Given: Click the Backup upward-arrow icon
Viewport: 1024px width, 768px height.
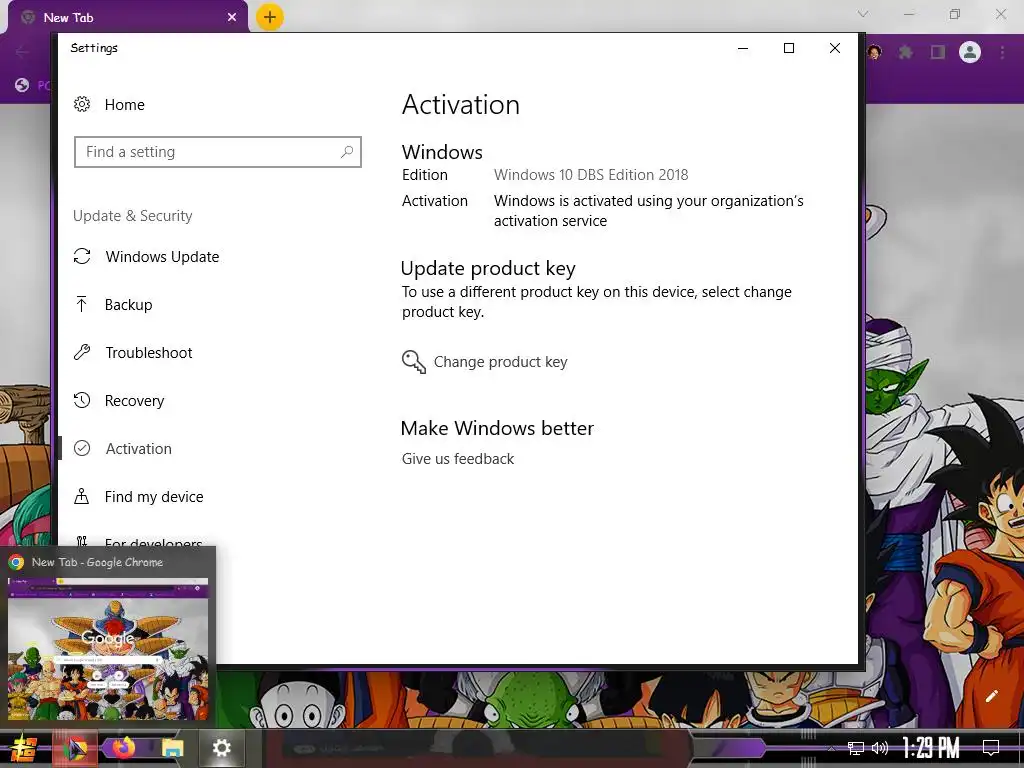Looking at the screenshot, I should 82,304.
